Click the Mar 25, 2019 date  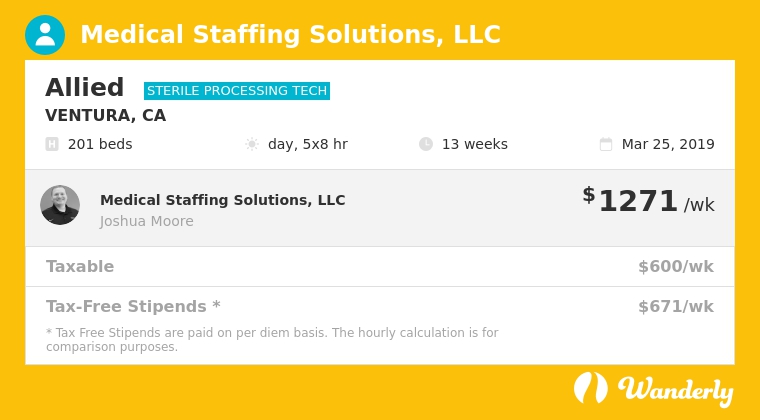point(668,144)
